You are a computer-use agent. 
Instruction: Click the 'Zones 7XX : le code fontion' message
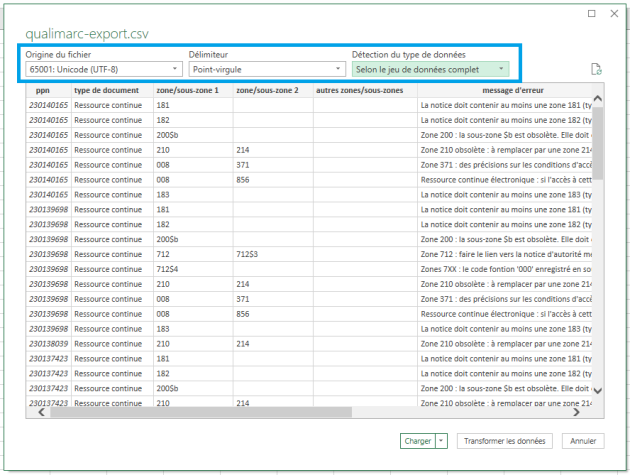pyautogui.click(x=505, y=269)
